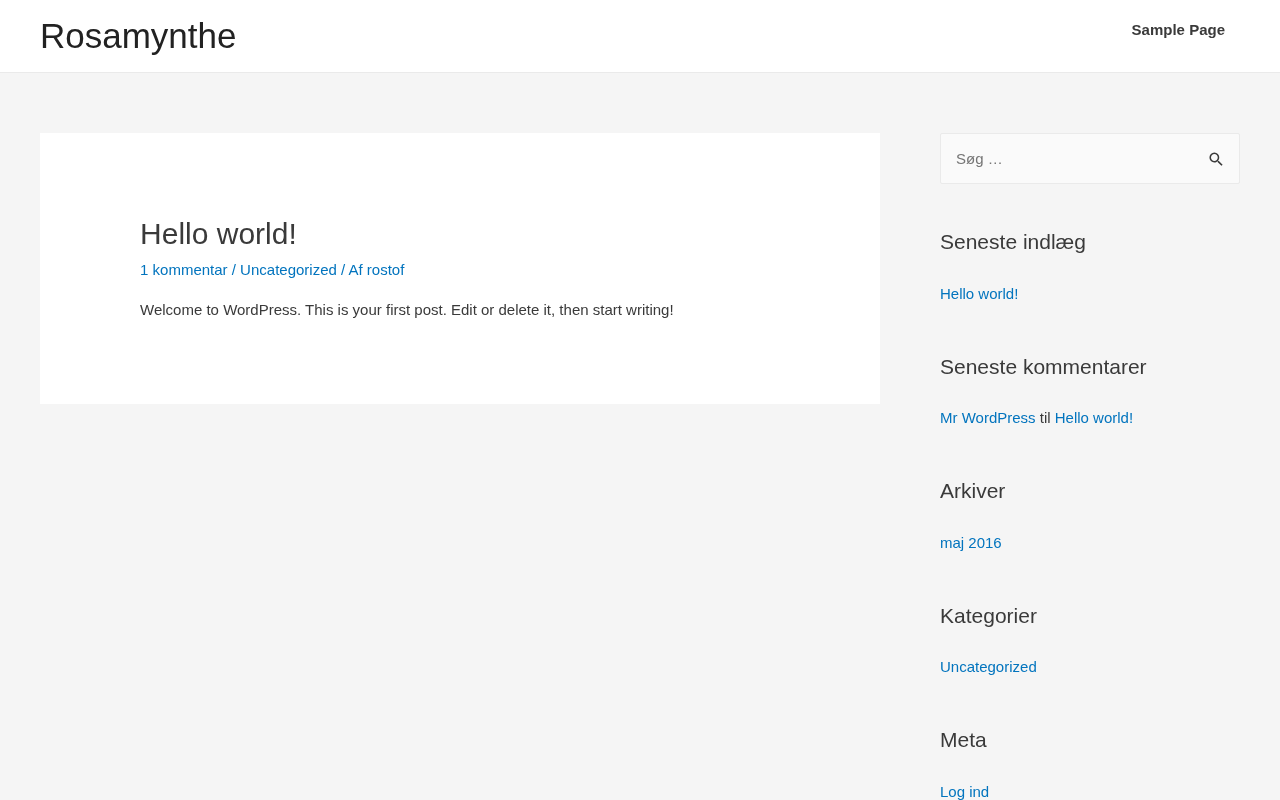This screenshot has height=800, width=1280.
Task: Select the Meta heading
Action: coord(963,740)
